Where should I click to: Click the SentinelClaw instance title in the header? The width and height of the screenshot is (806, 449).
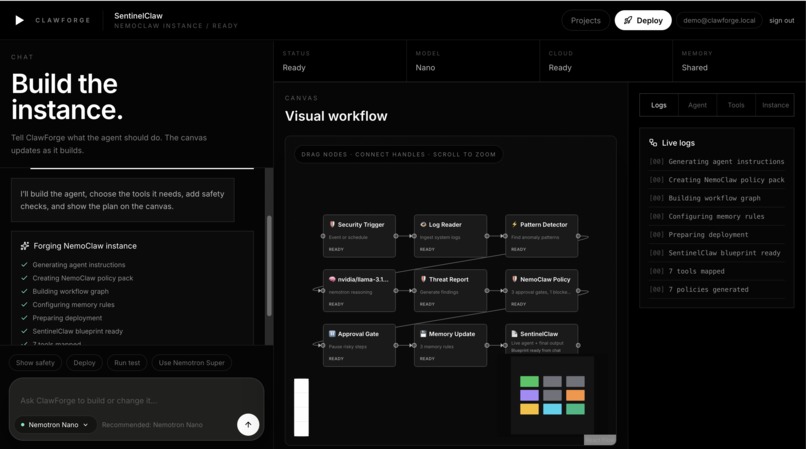(x=138, y=16)
